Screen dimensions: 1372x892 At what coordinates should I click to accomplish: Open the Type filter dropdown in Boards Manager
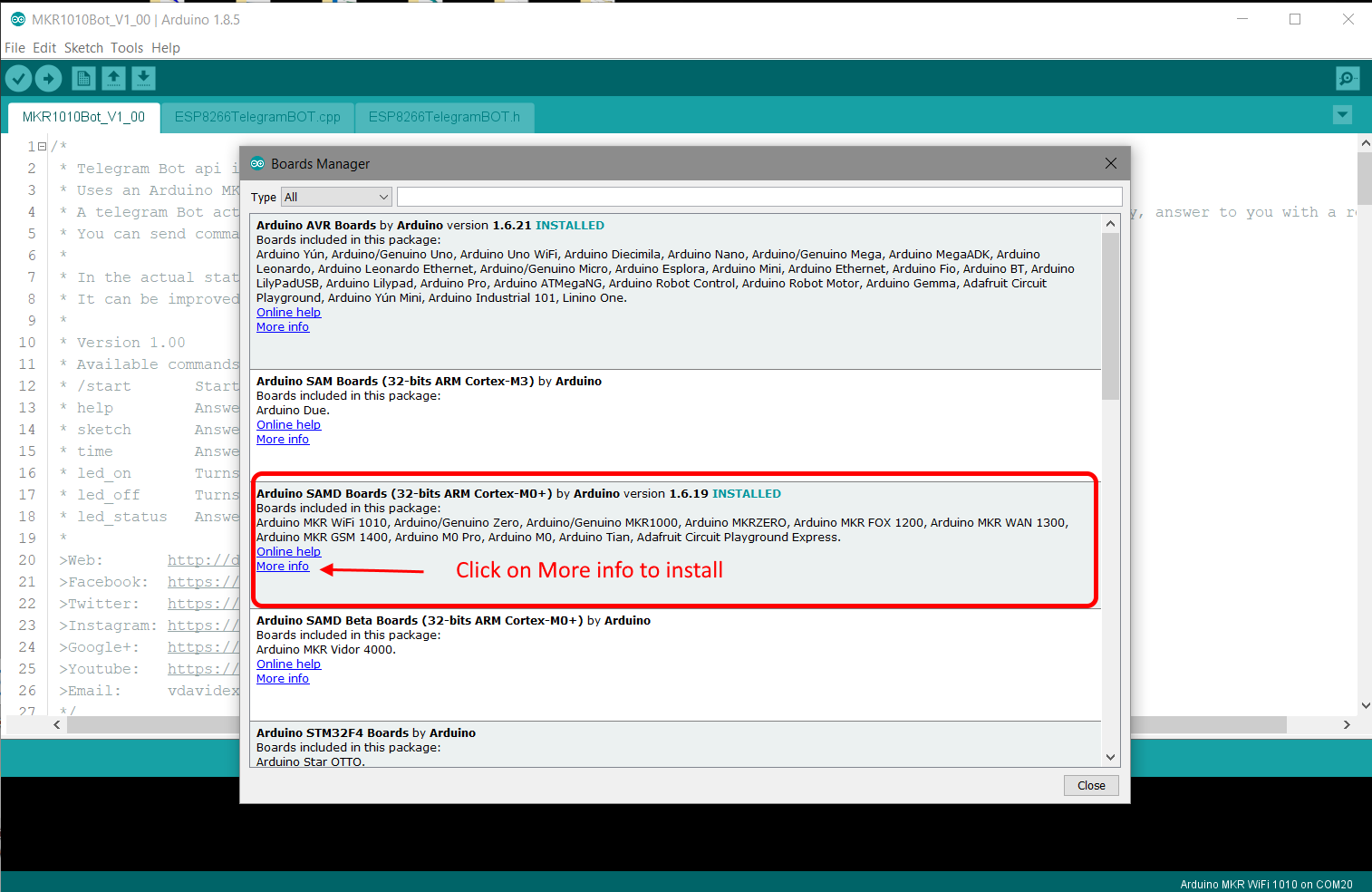[x=335, y=197]
